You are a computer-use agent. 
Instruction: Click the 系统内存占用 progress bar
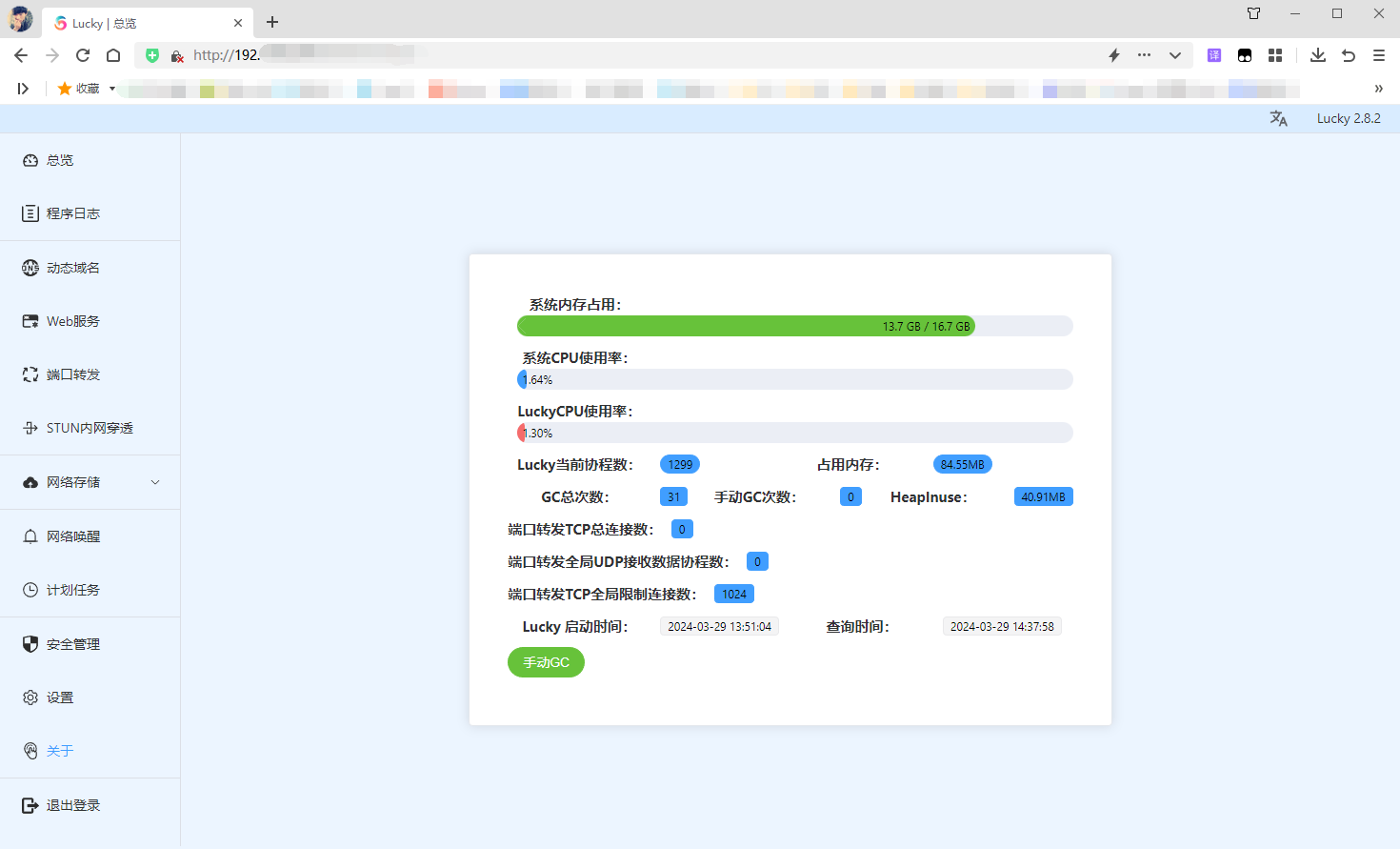[x=794, y=326]
